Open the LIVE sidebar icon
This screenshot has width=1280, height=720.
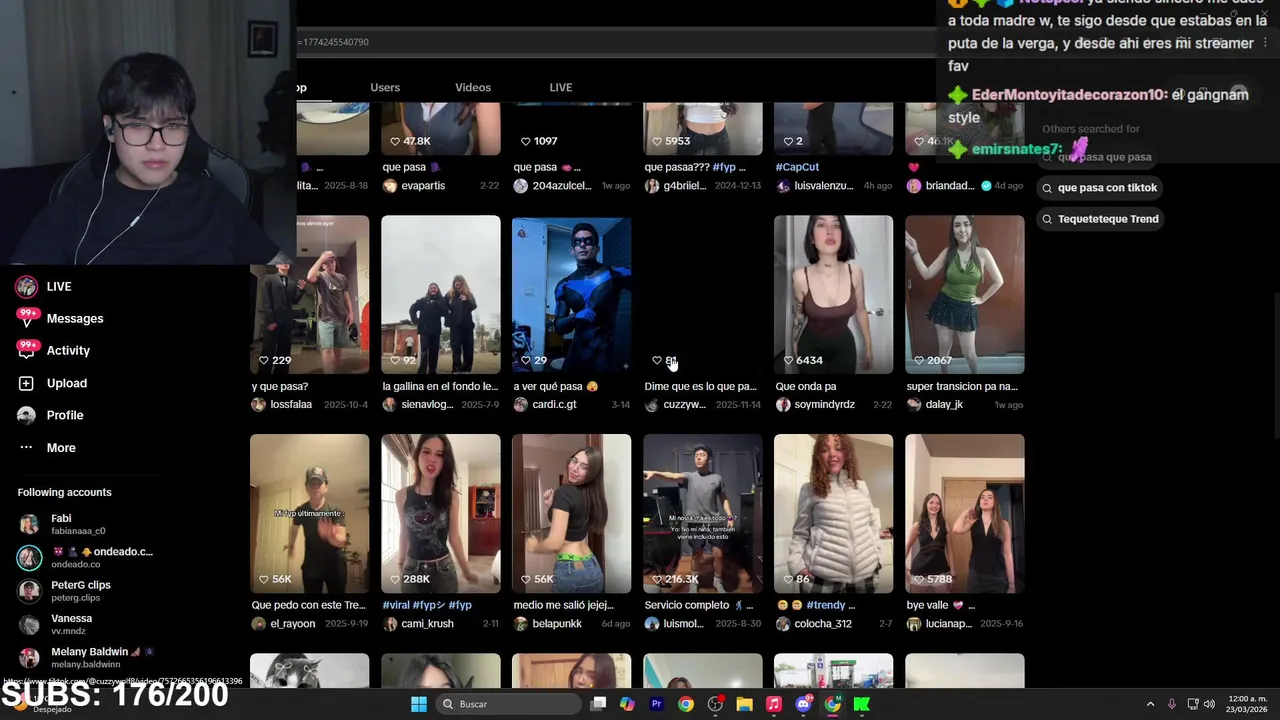click(27, 287)
